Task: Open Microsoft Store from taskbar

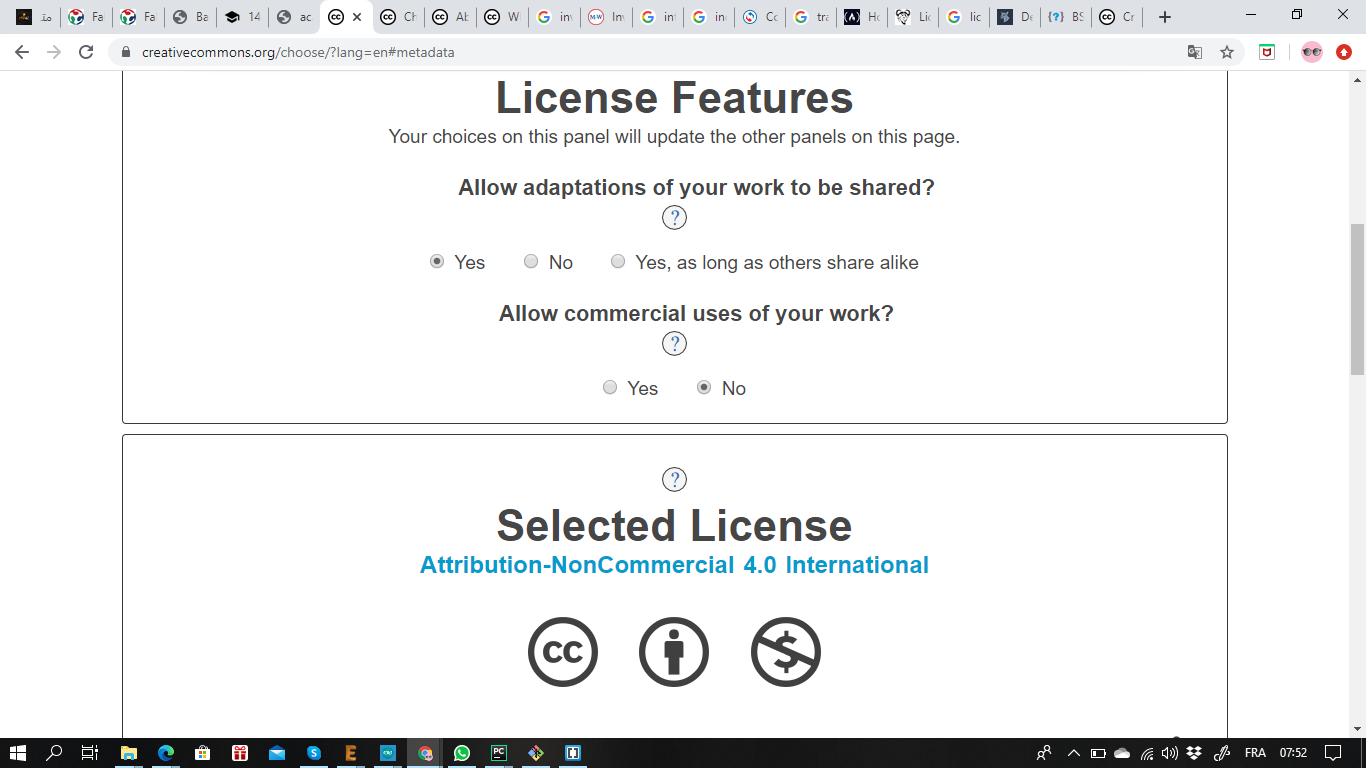Action: tap(202, 753)
